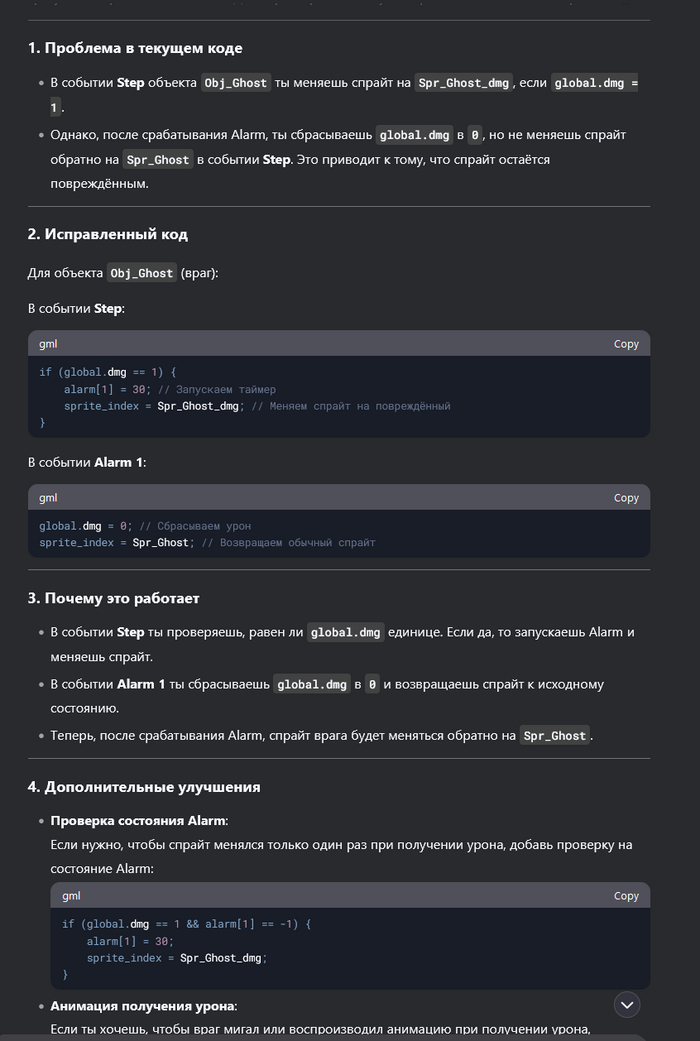Click the Spr_Ghost chip ending section 3
The height and width of the screenshot is (1041, 700).
point(555,736)
